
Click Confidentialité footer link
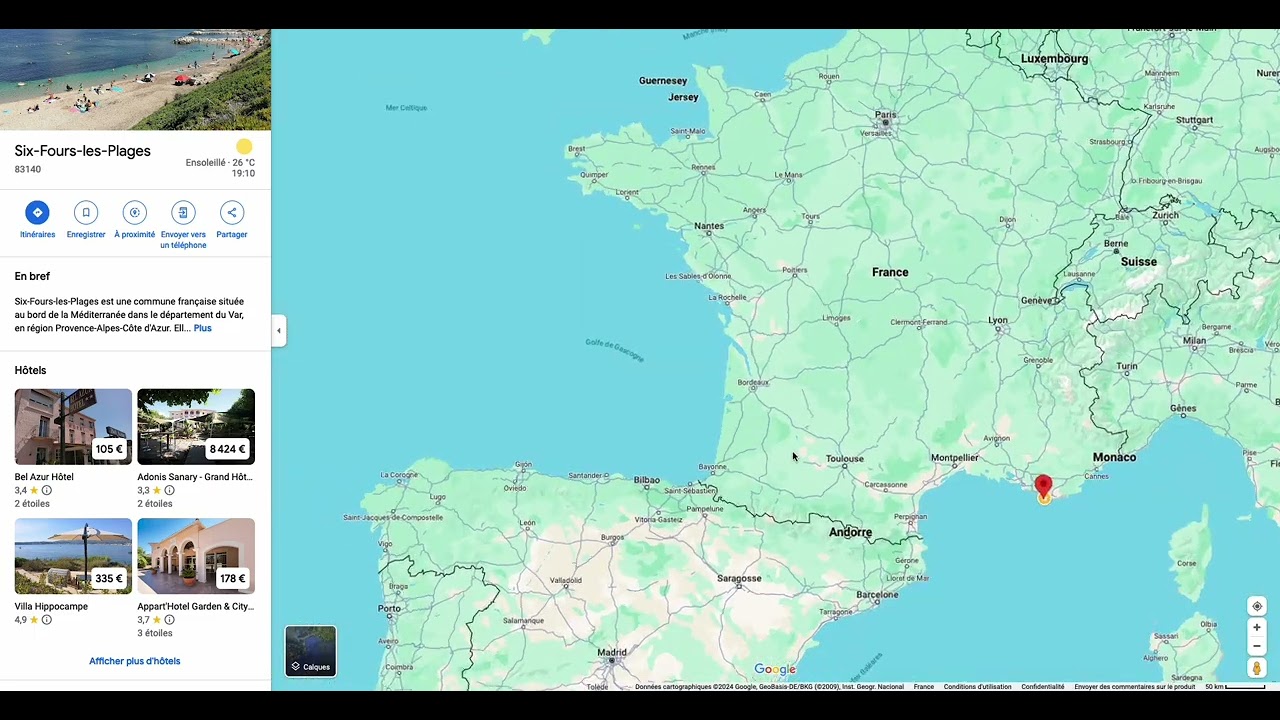coord(1043,687)
